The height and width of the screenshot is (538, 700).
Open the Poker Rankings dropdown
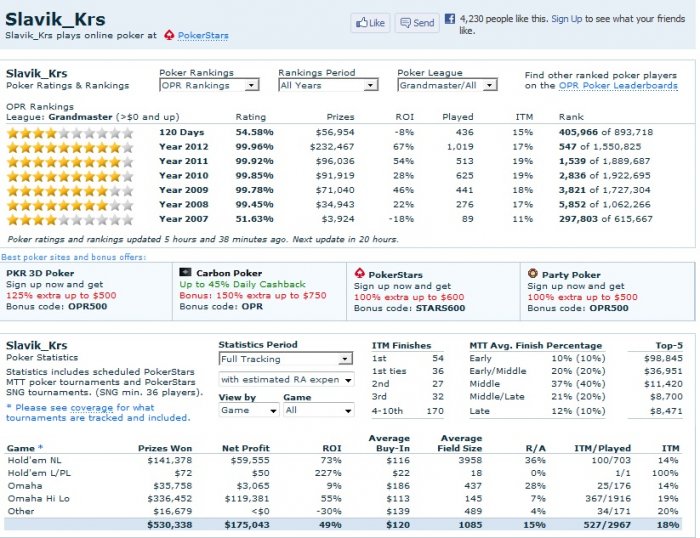tap(209, 85)
